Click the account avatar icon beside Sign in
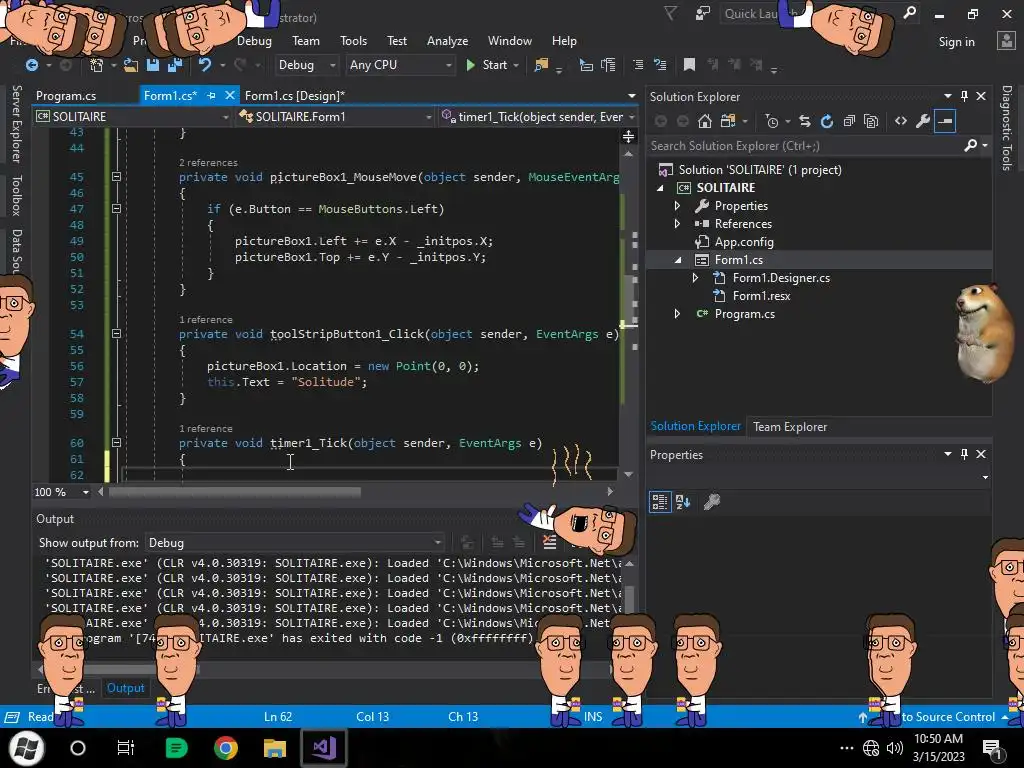 [1006, 40]
